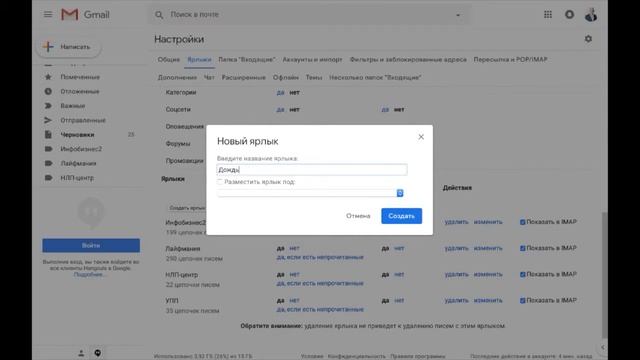The image size is (640, 360).
Task: Click show-if-unread link for Лайфмания
Action: pyautogui.click(x=320, y=258)
